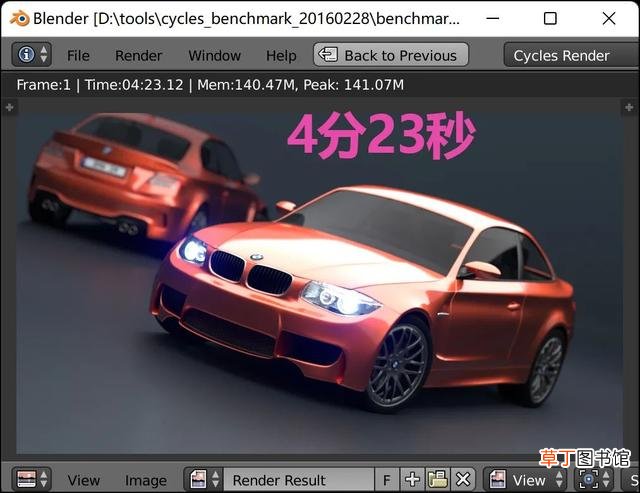Image resolution: width=640 pixels, height=493 pixels.
Task: Expand the top-right region plus toggle
Action: (629, 107)
